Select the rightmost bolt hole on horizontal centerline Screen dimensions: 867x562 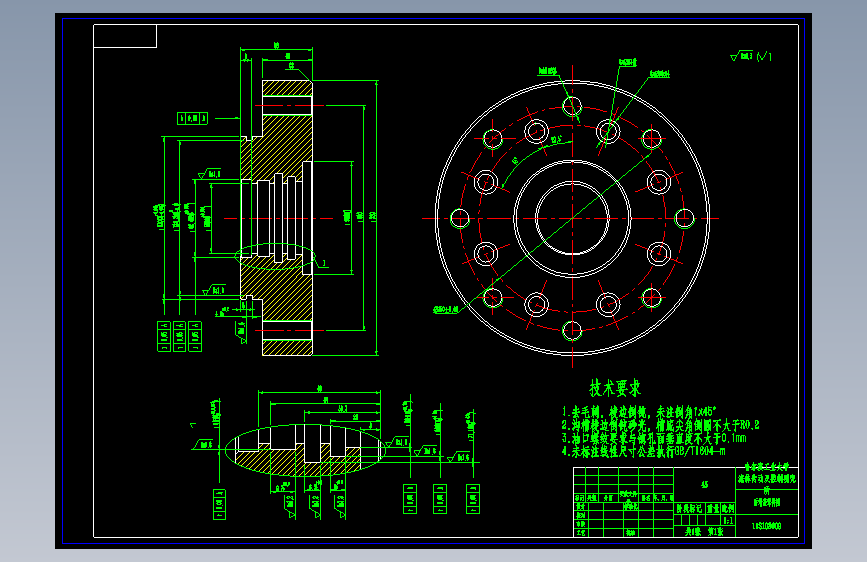(x=685, y=218)
